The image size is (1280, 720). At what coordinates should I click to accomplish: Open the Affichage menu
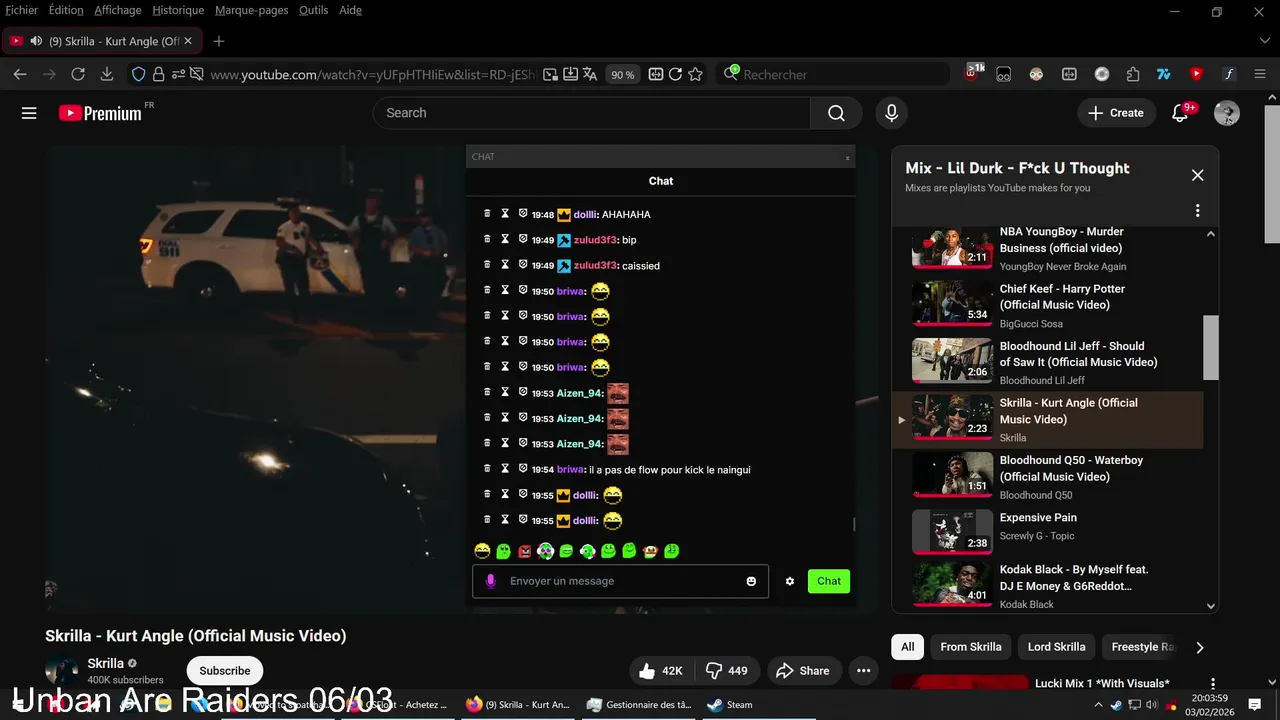pyautogui.click(x=118, y=10)
